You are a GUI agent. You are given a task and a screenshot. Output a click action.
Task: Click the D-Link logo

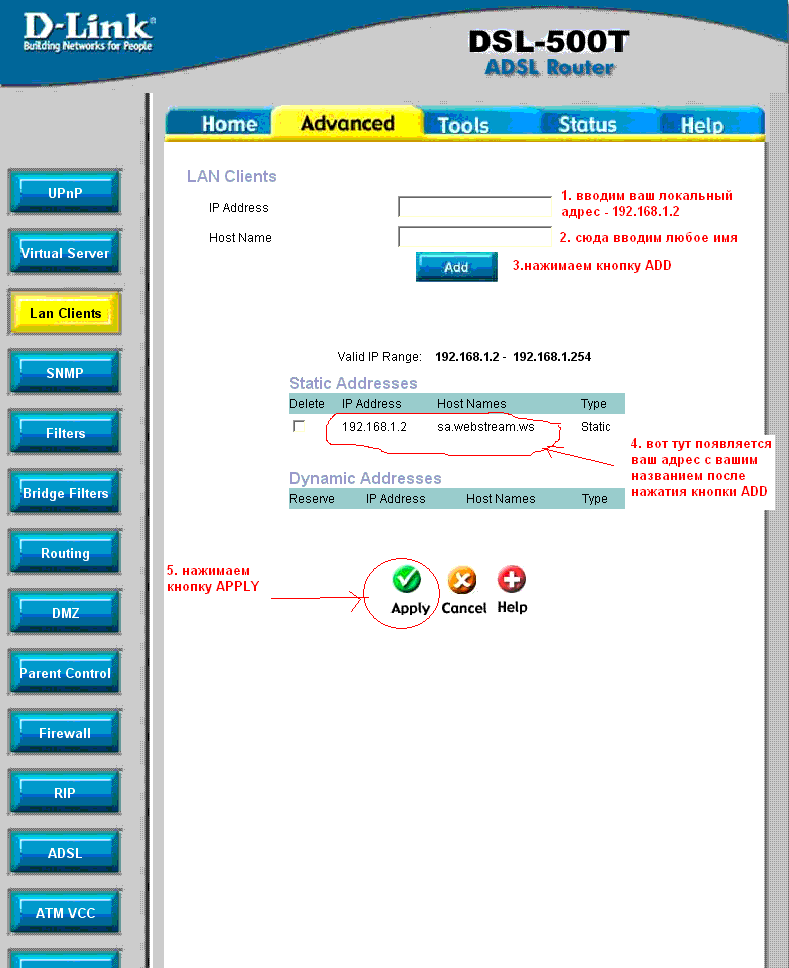89,32
